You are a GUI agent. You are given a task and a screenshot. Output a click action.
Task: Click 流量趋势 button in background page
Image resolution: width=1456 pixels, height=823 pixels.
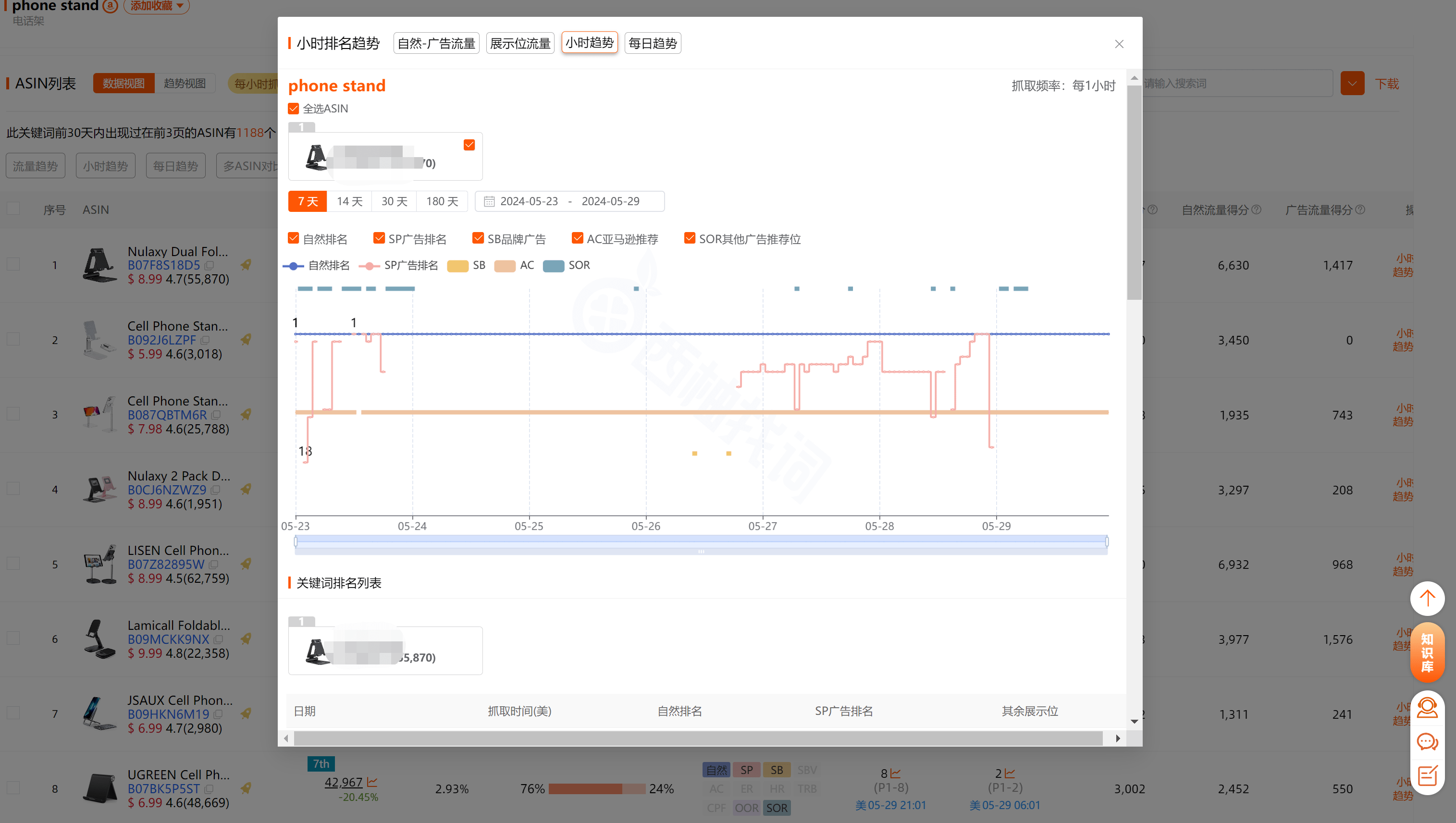(x=36, y=166)
